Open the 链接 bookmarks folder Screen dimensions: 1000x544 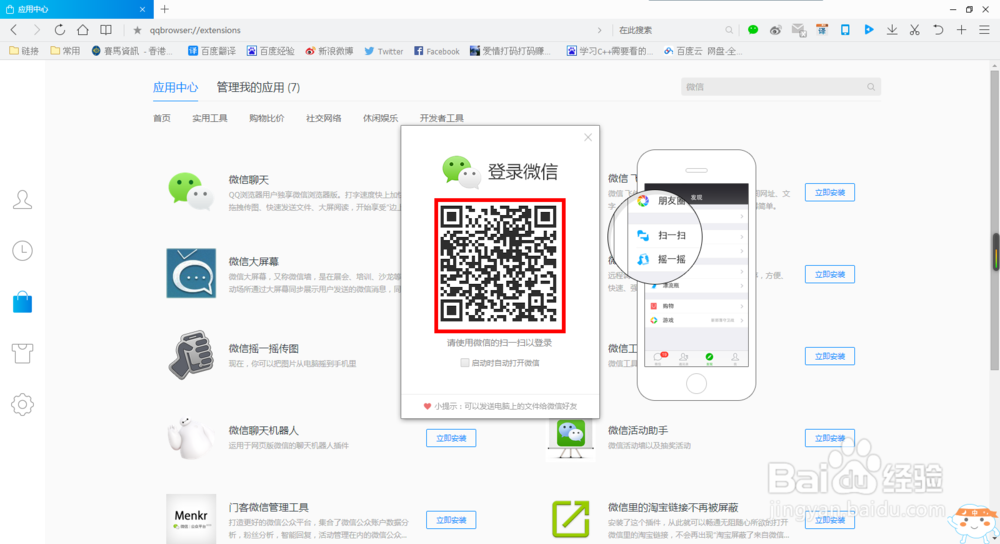[x=24, y=51]
